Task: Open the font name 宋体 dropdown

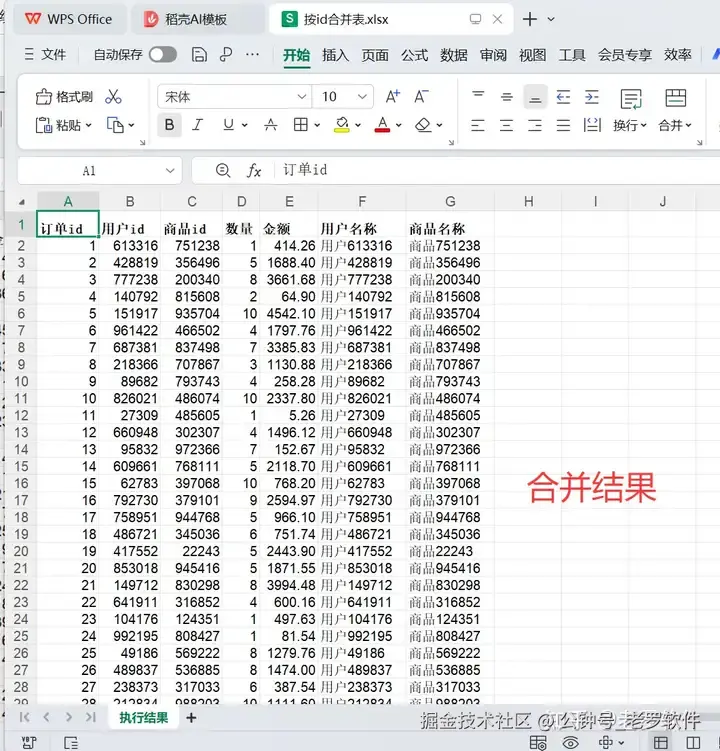Action: [x=301, y=97]
